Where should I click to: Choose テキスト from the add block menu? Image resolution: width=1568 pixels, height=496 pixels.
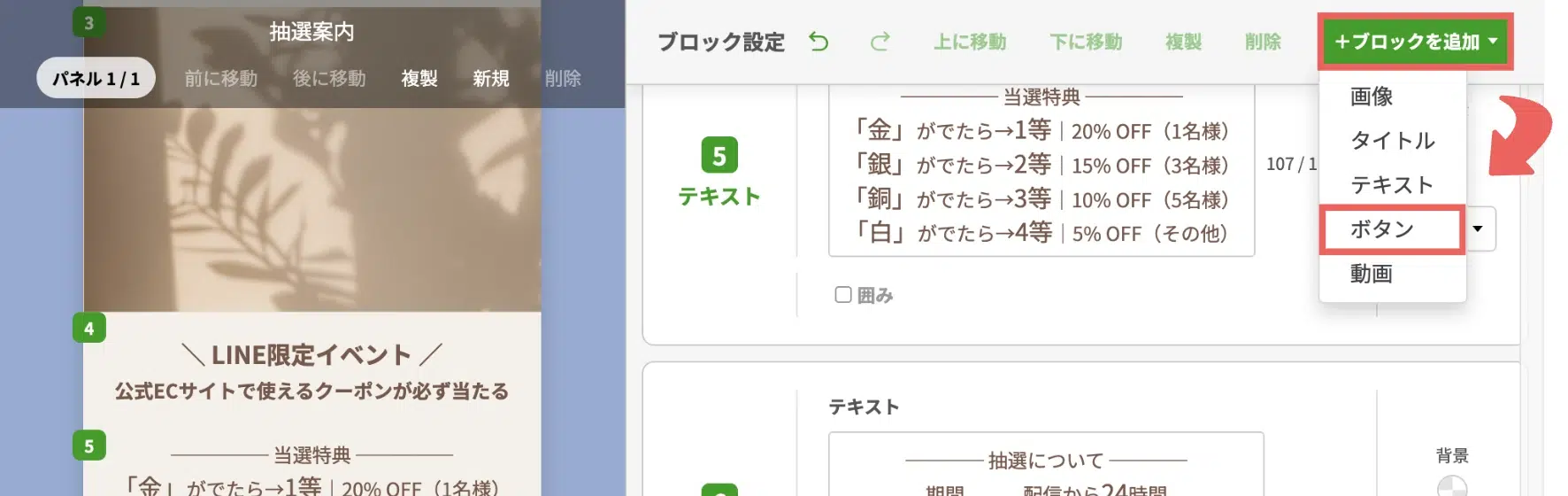(1392, 184)
